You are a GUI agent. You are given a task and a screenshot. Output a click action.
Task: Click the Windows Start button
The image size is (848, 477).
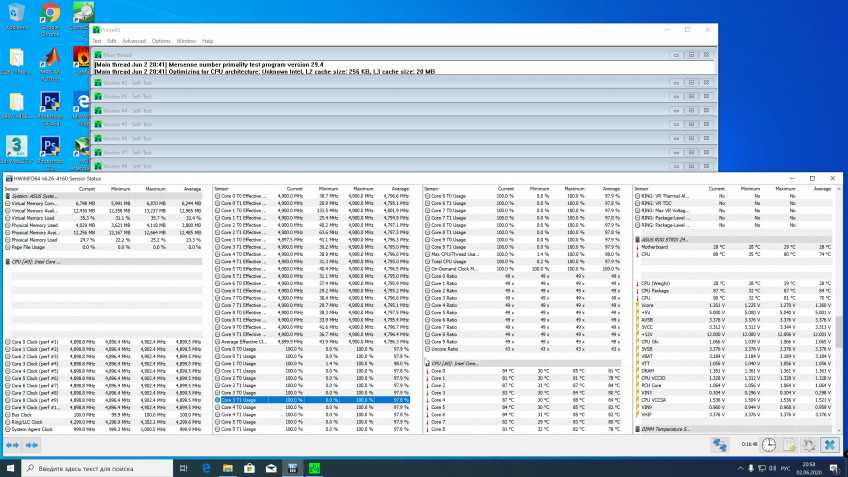11,467
